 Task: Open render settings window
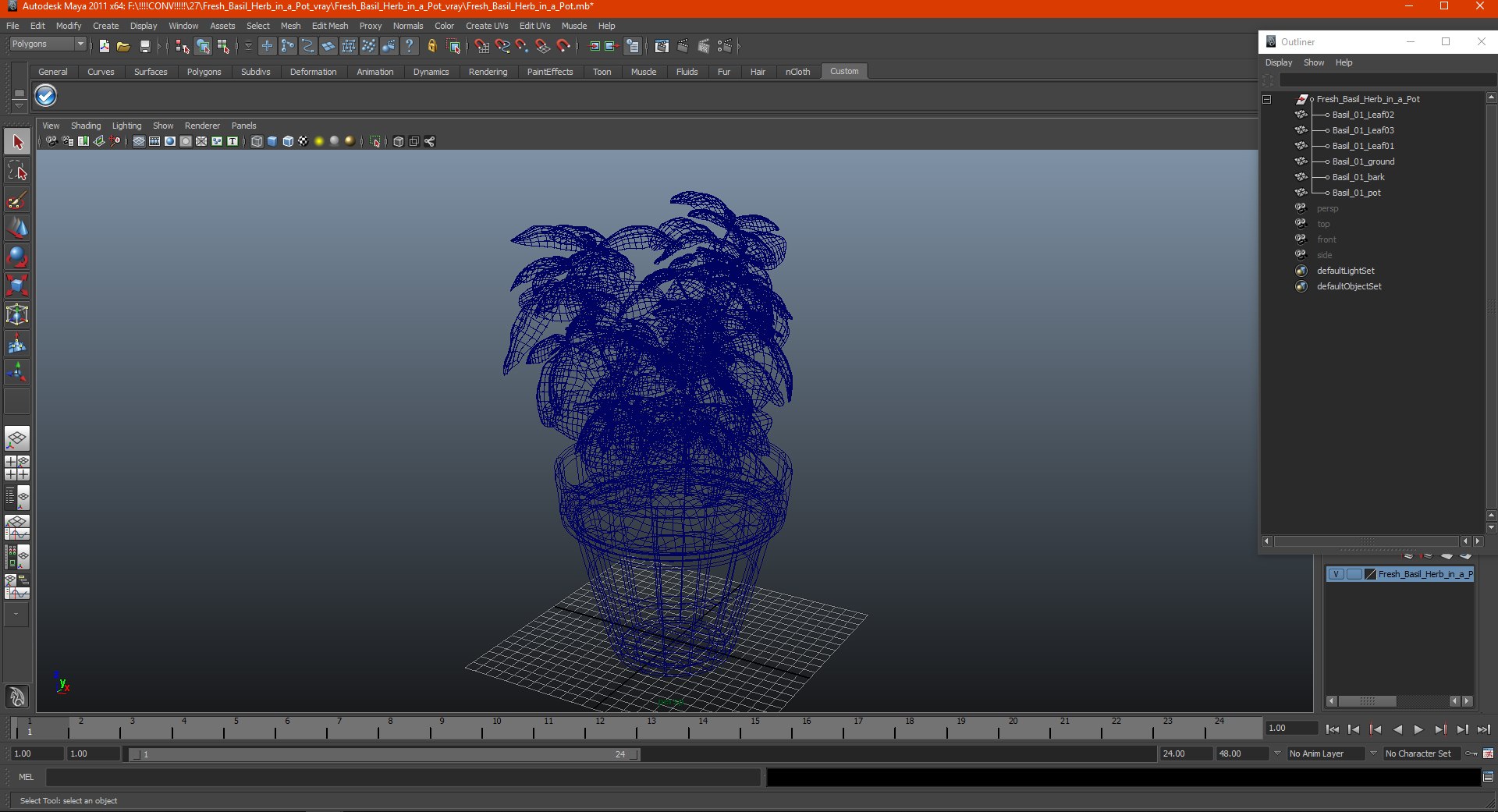pos(725,47)
